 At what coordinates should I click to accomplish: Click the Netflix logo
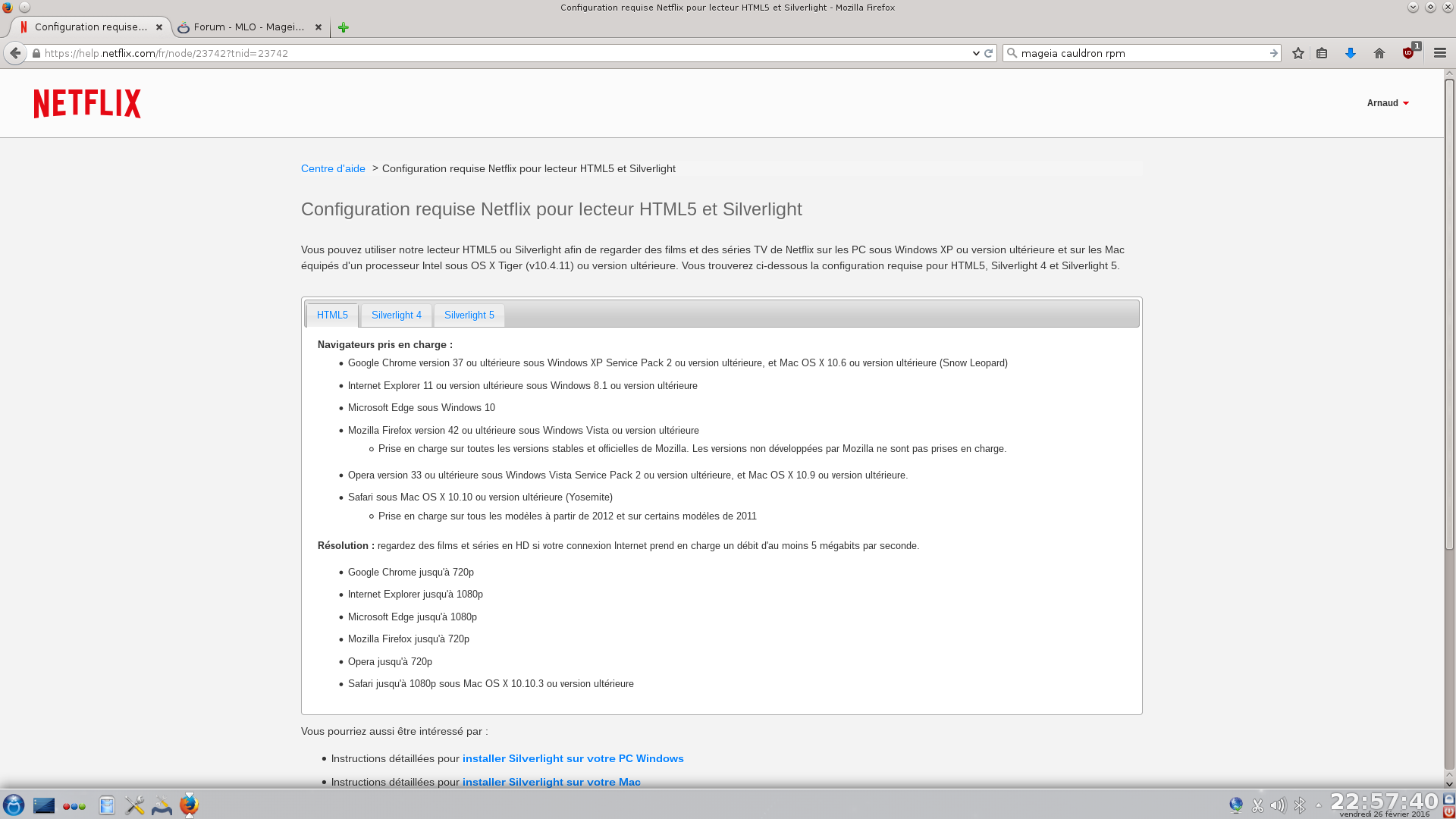[x=87, y=103]
